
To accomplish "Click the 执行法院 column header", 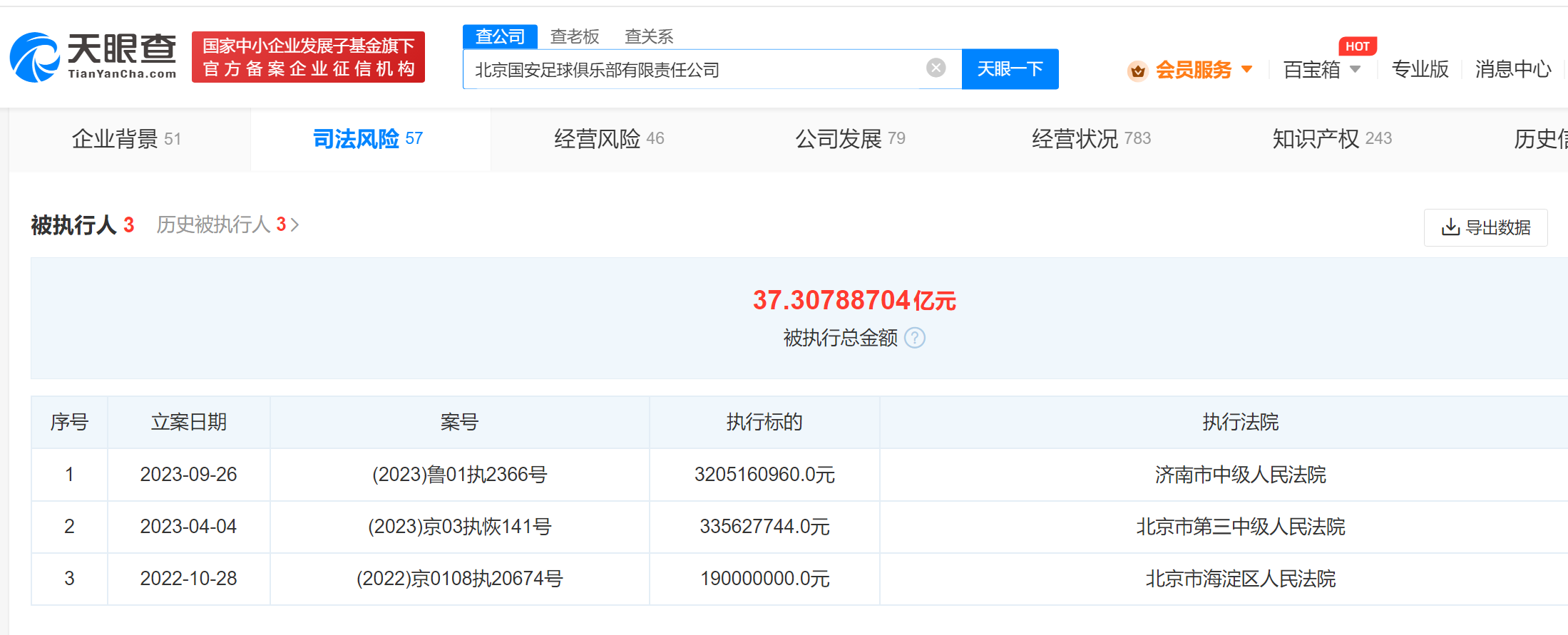I will 1241,422.
